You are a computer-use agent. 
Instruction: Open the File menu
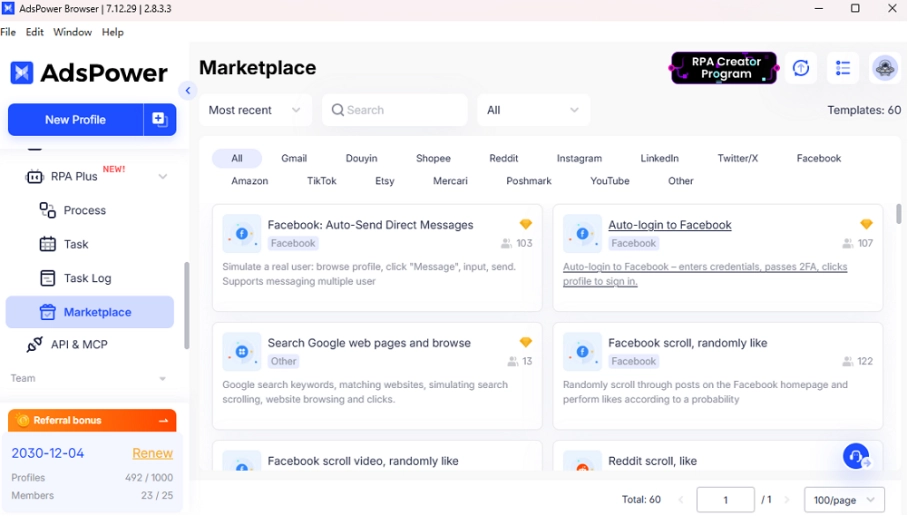[8, 32]
